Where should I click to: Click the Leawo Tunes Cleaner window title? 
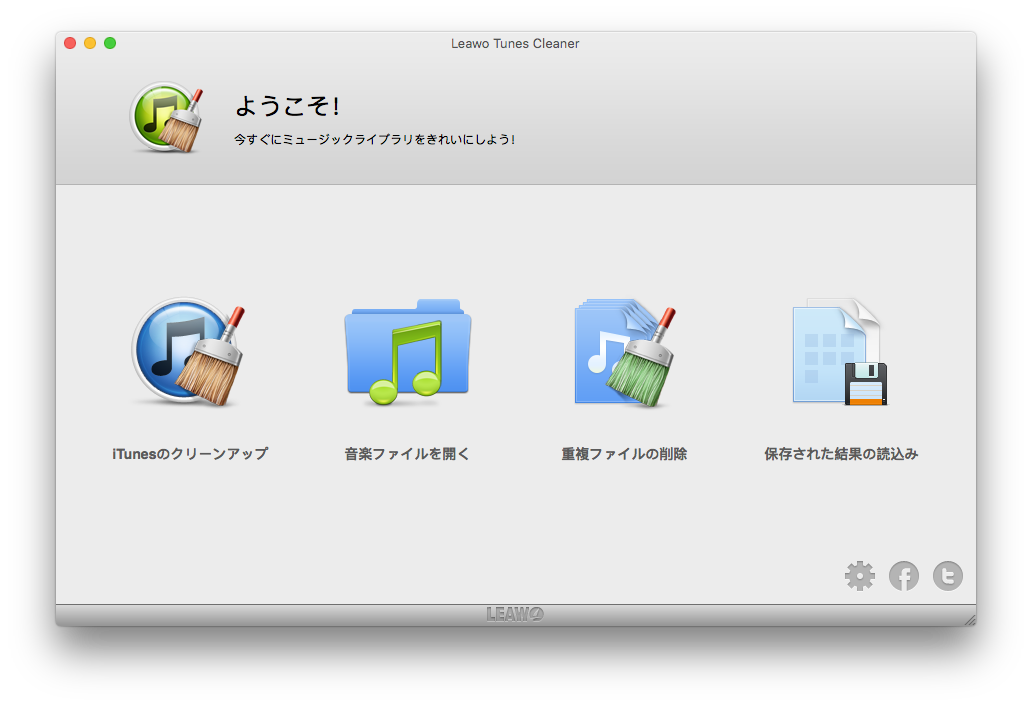pyautogui.click(x=515, y=43)
